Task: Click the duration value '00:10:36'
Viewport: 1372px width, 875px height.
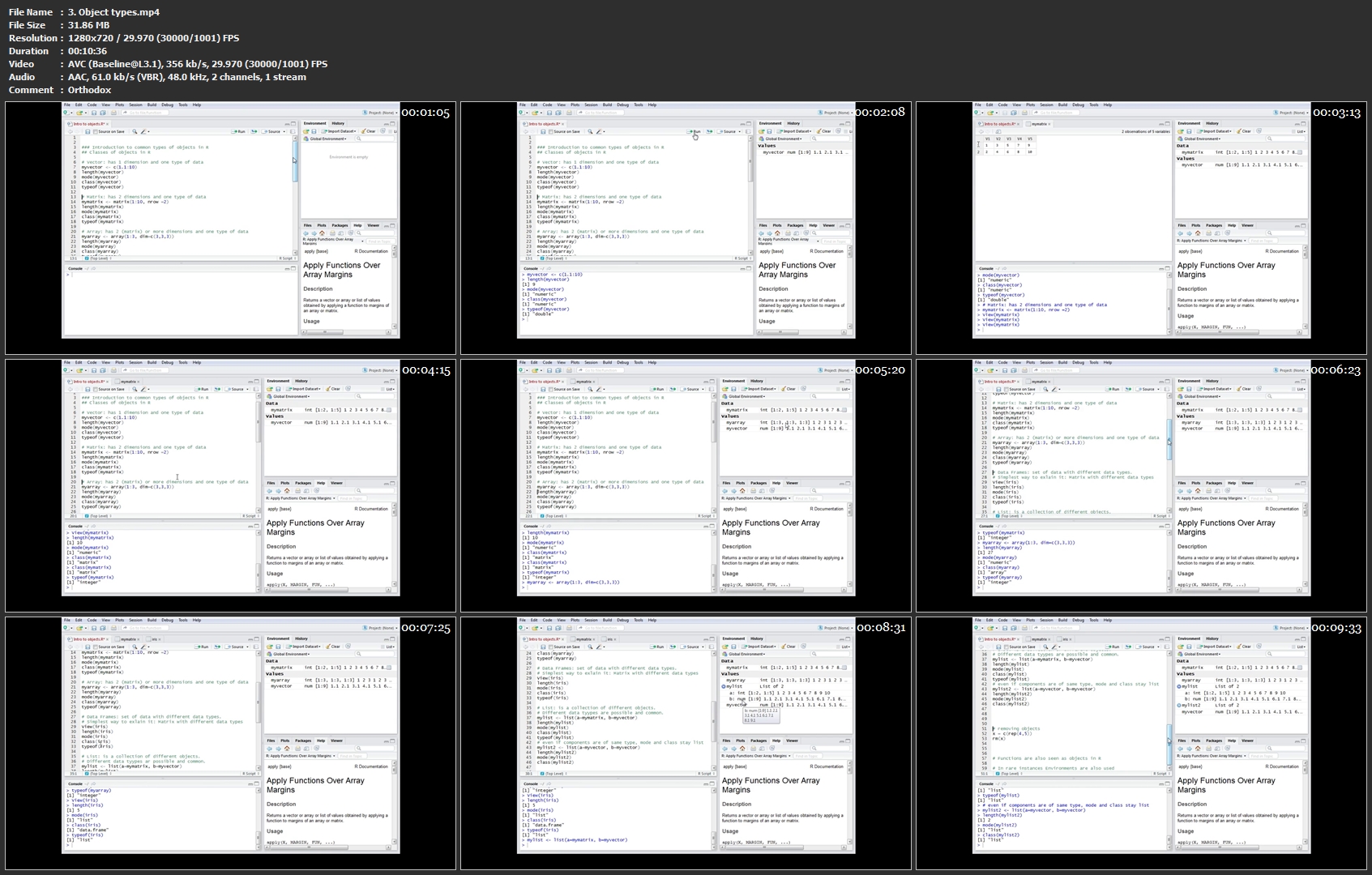Action: click(88, 51)
